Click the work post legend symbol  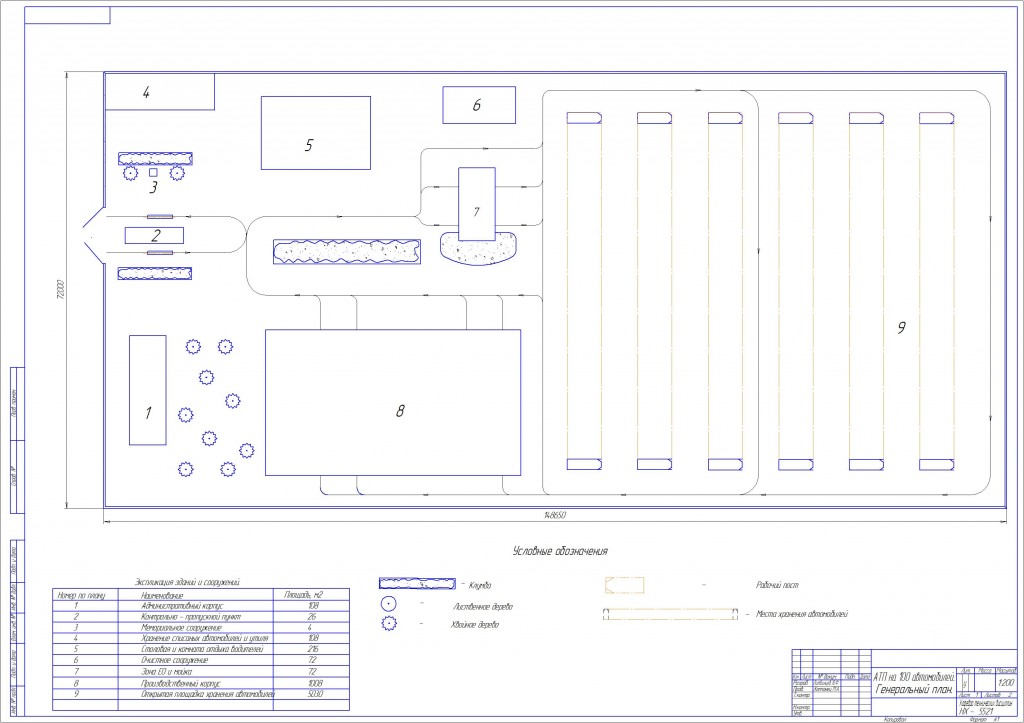[x=625, y=585]
